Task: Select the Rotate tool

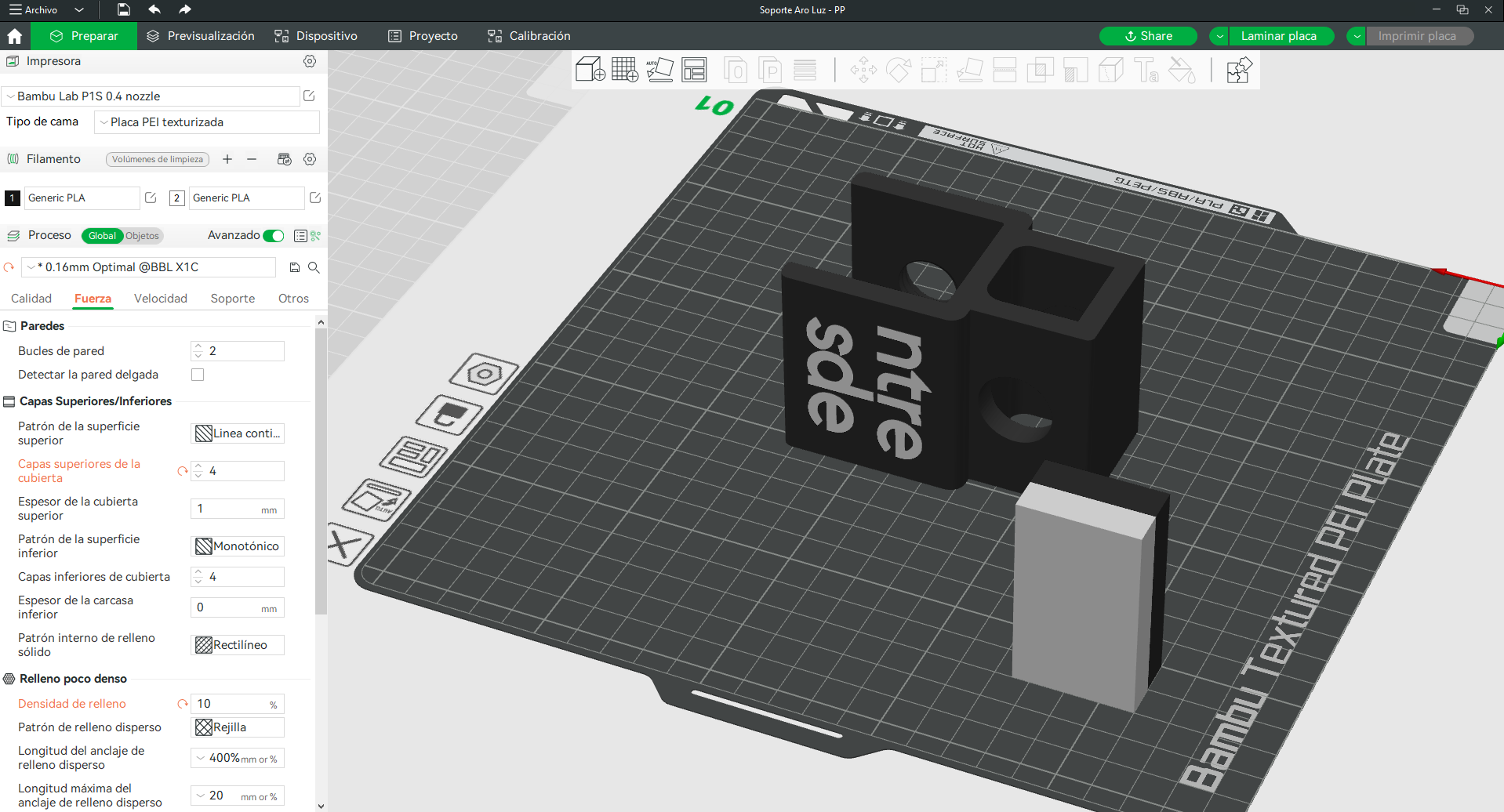Action: click(899, 70)
